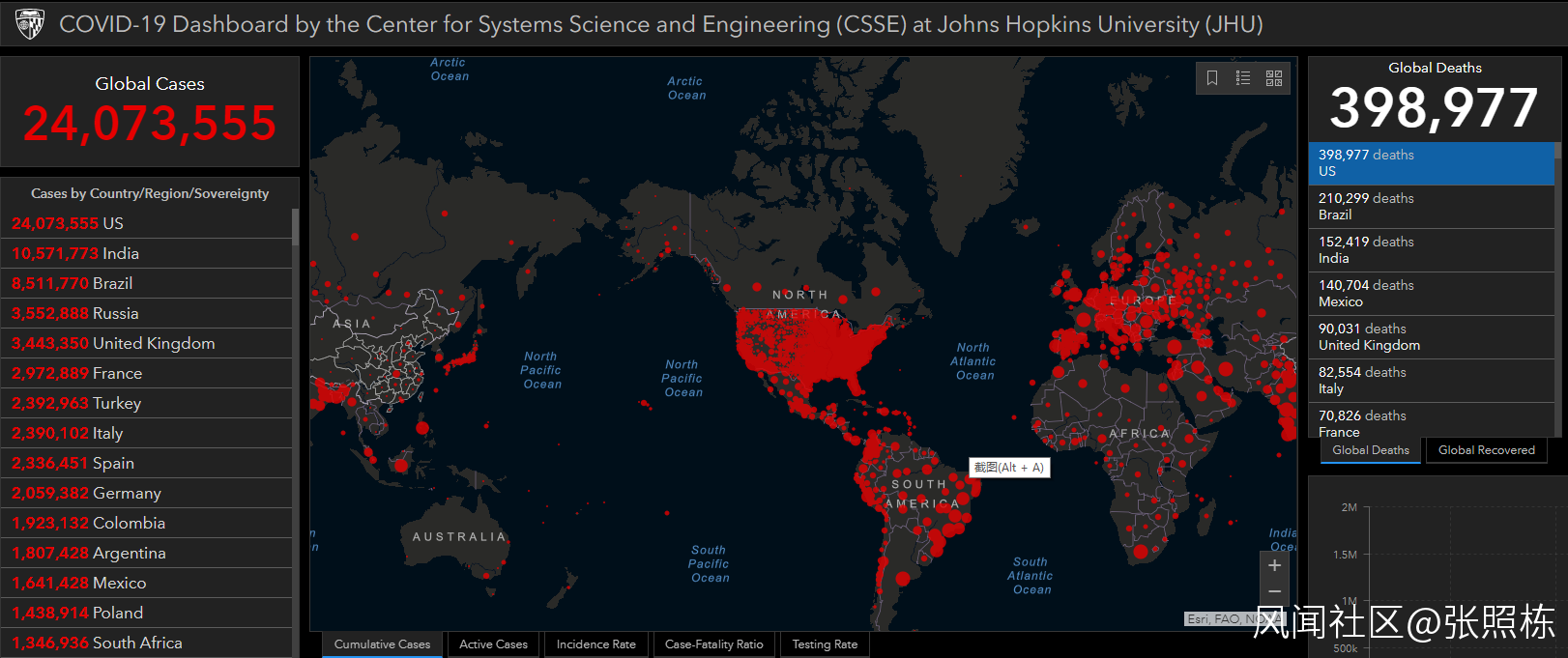The width and height of the screenshot is (1568, 658).
Task: Zoom out on the map
Action: click(1274, 591)
